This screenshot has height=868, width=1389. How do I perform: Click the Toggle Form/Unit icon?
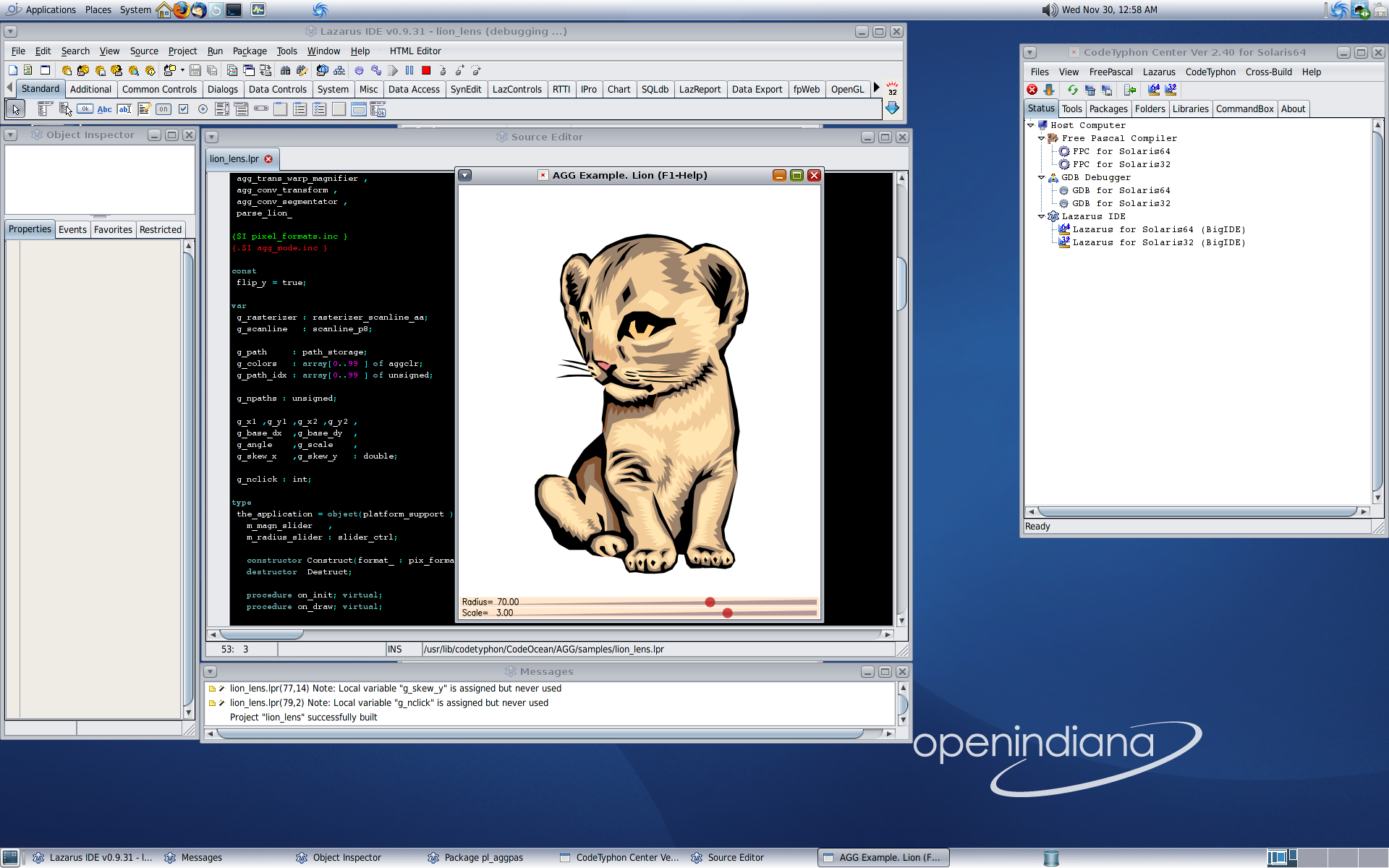tap(266, 70)
